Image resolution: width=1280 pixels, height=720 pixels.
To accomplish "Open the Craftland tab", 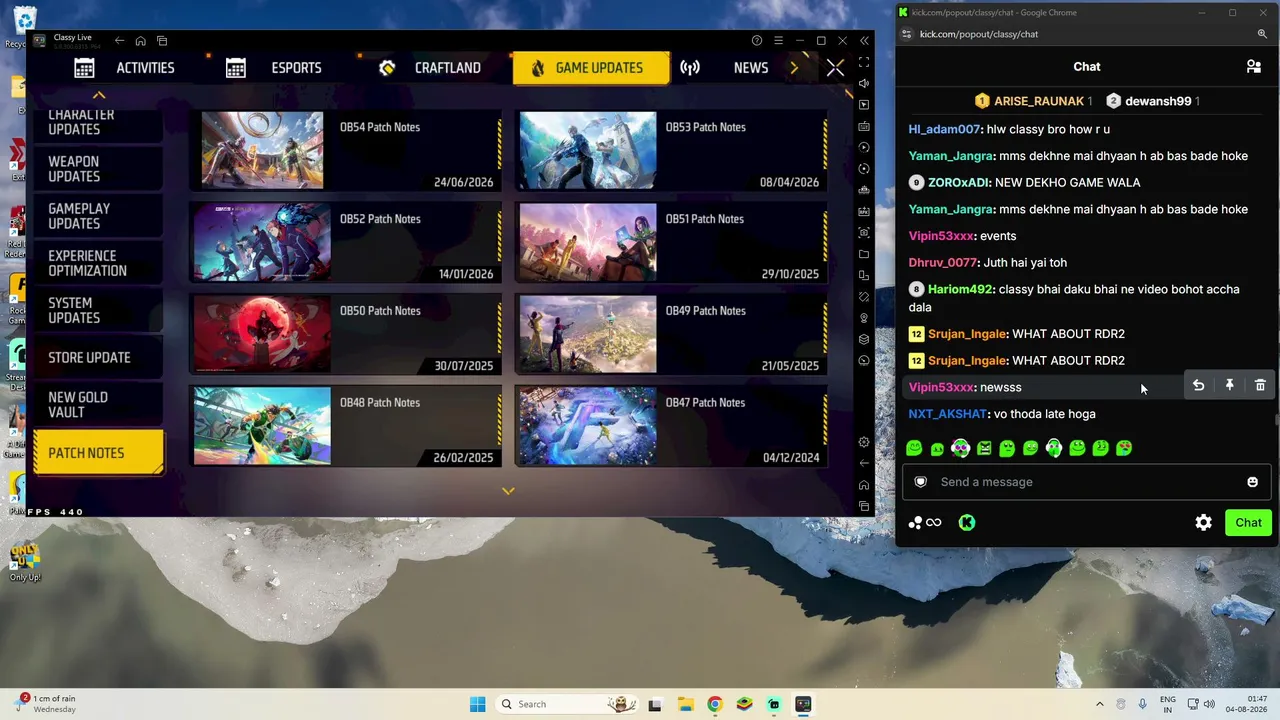I will [430, 68].
